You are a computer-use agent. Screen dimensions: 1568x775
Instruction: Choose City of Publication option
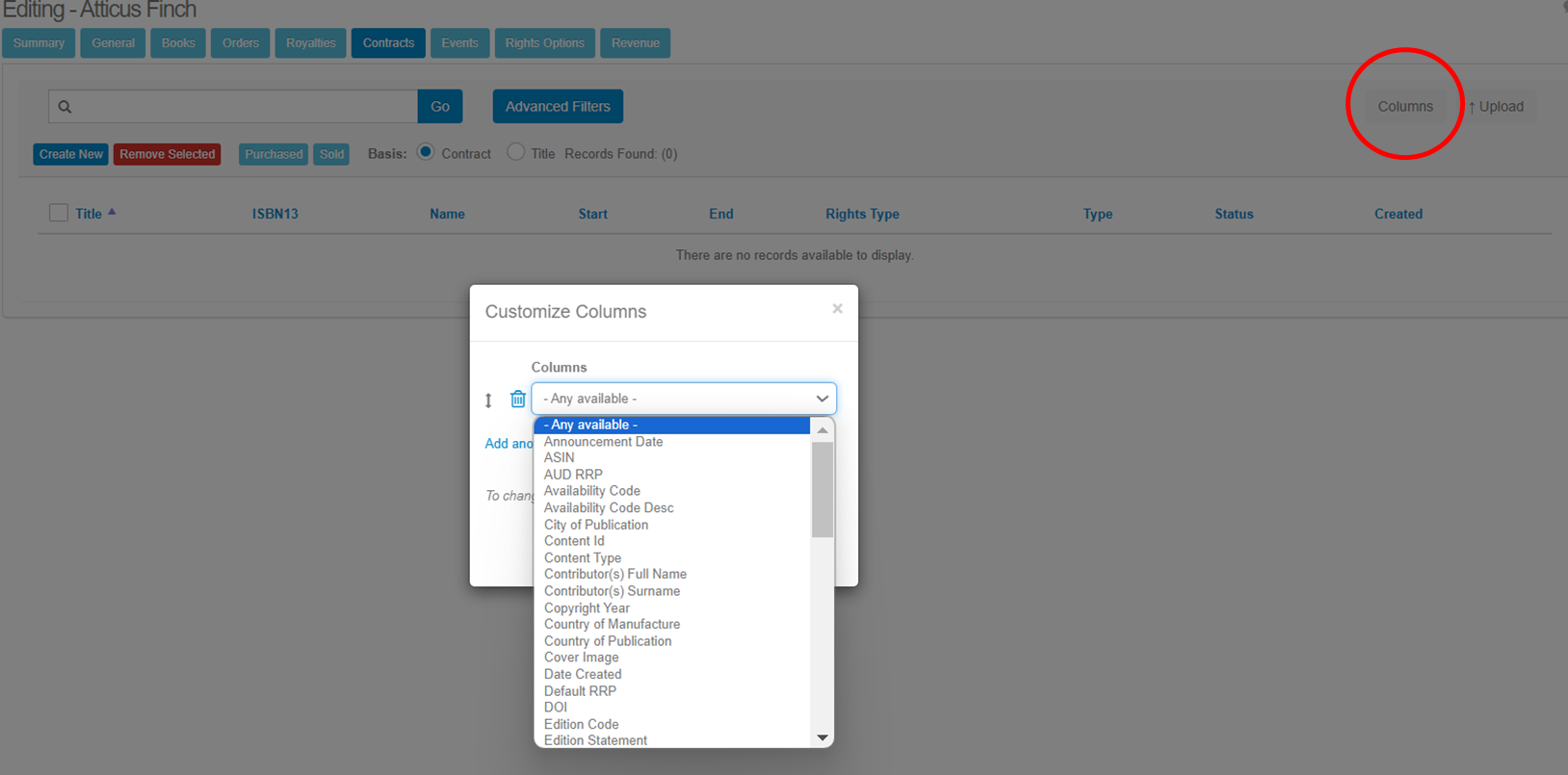click(672, 525)
